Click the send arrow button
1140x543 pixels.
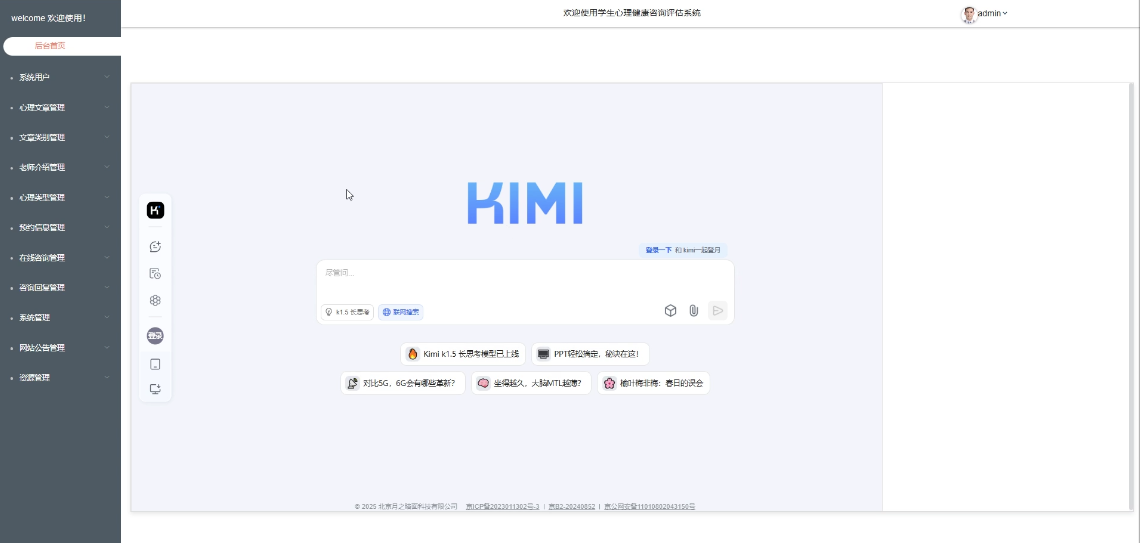(718, 310)
